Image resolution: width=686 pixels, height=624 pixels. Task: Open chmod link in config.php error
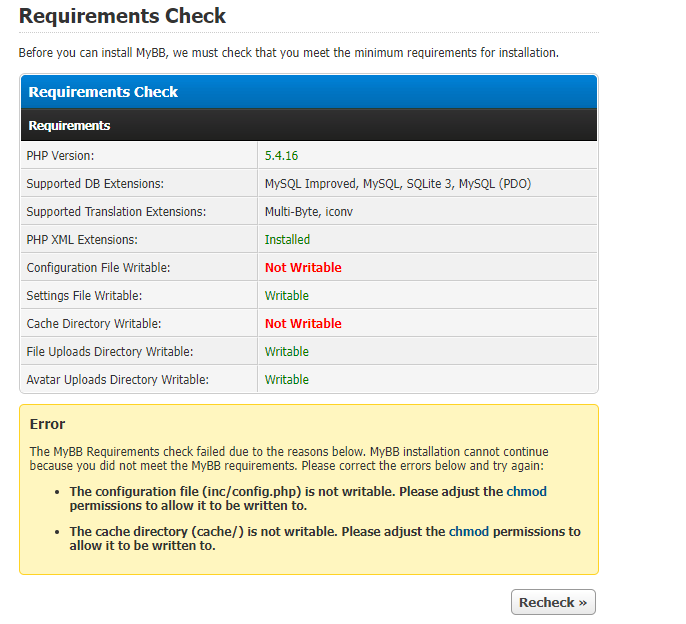[x=526, y=491]
